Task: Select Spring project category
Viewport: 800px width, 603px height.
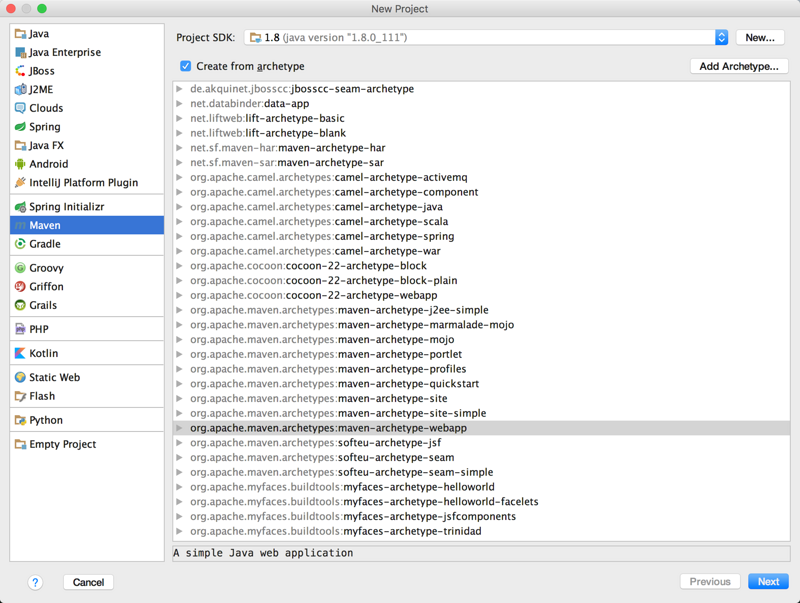Action: coord(87,127)
